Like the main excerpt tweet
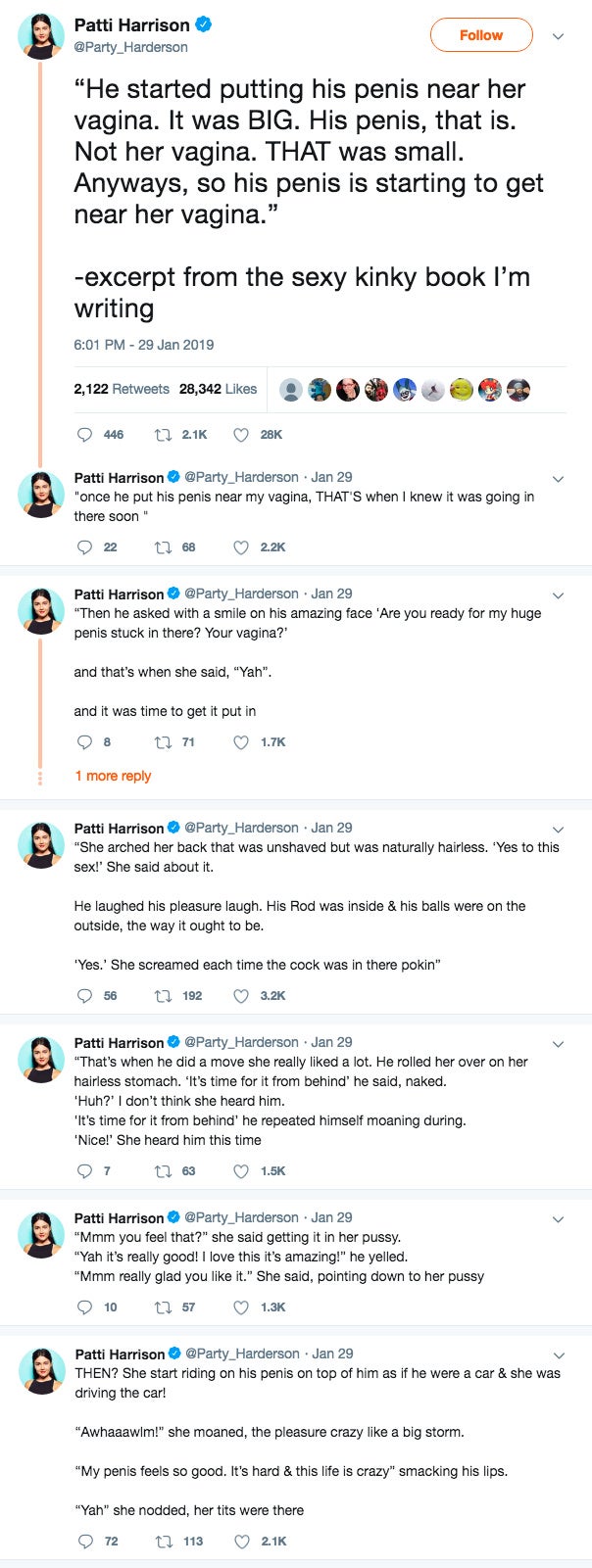Screen dimensions: 592x1568 click(240, 435)
